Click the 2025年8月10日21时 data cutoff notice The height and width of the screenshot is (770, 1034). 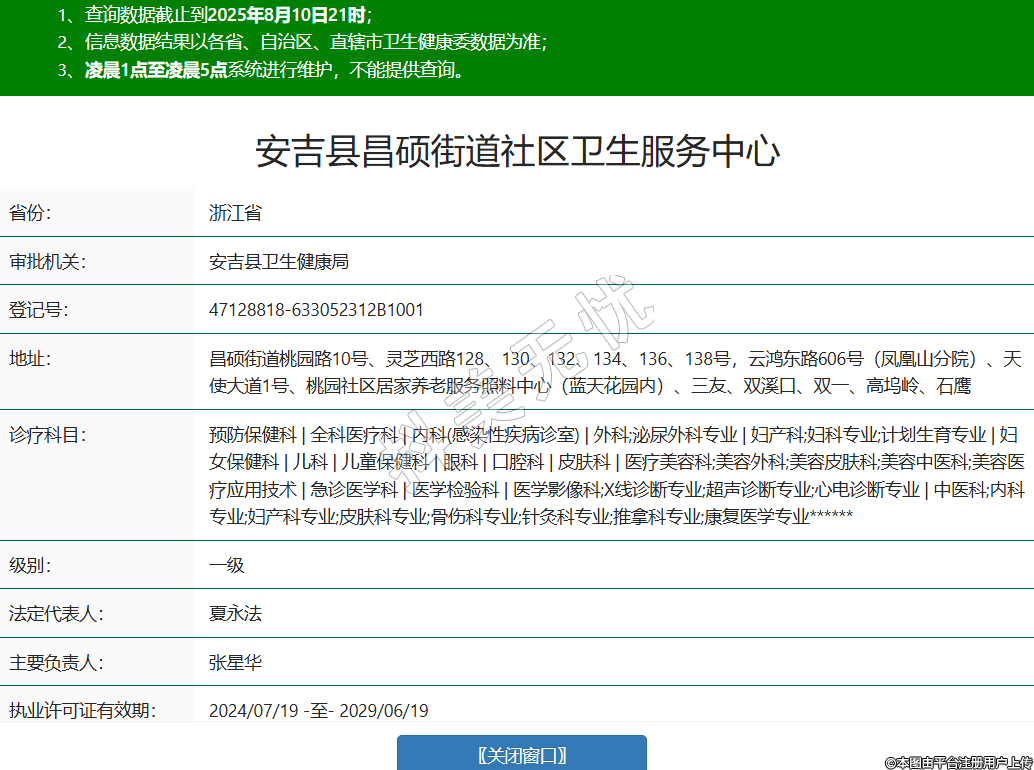tap(215, 15)
